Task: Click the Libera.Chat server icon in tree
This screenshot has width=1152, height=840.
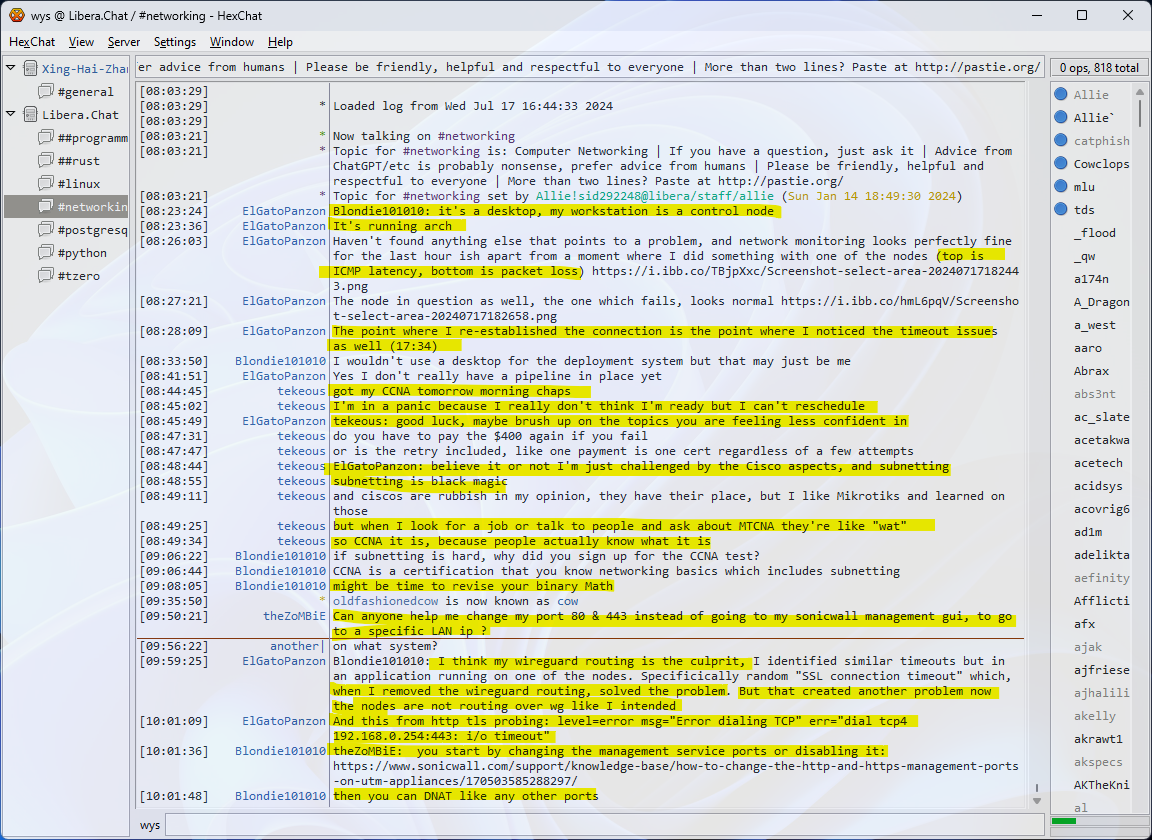Action: [30, 115]
